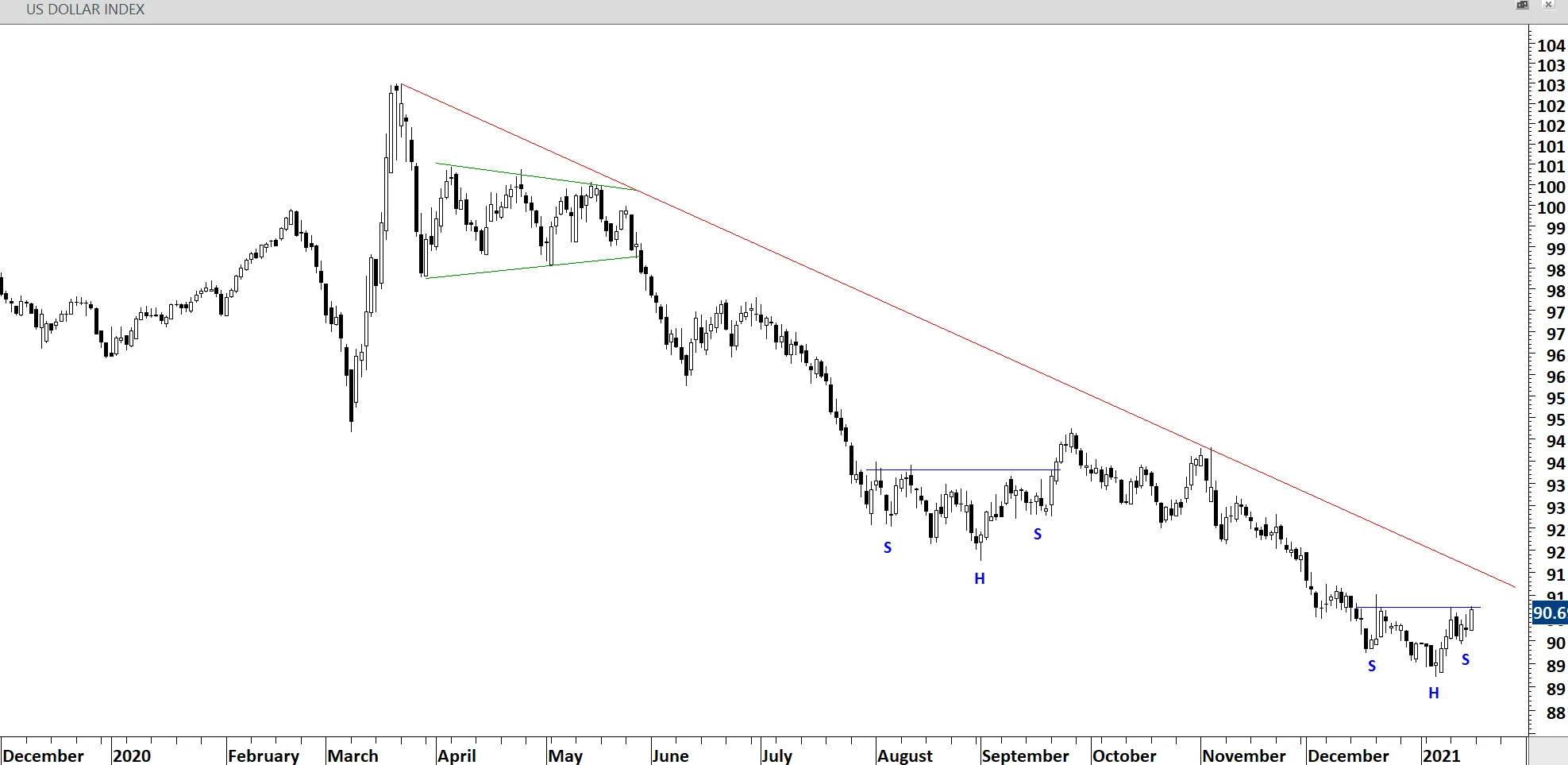Image resolution: width=1568 pixels, height=765 pixels.
Task: Click the September label on the time axis
Action: (1025, 755)
